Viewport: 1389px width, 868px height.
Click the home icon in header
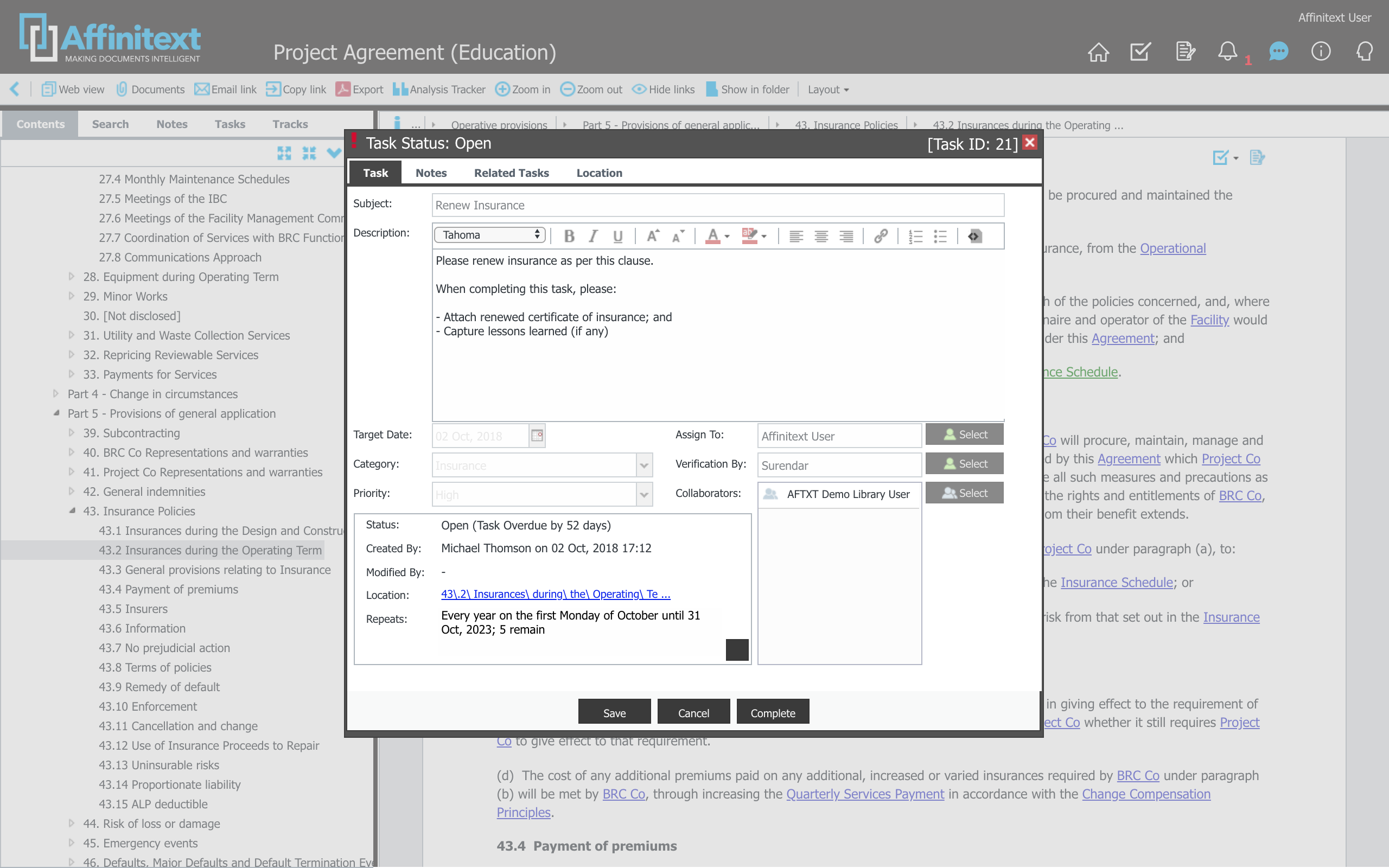tap(1098, 52)
